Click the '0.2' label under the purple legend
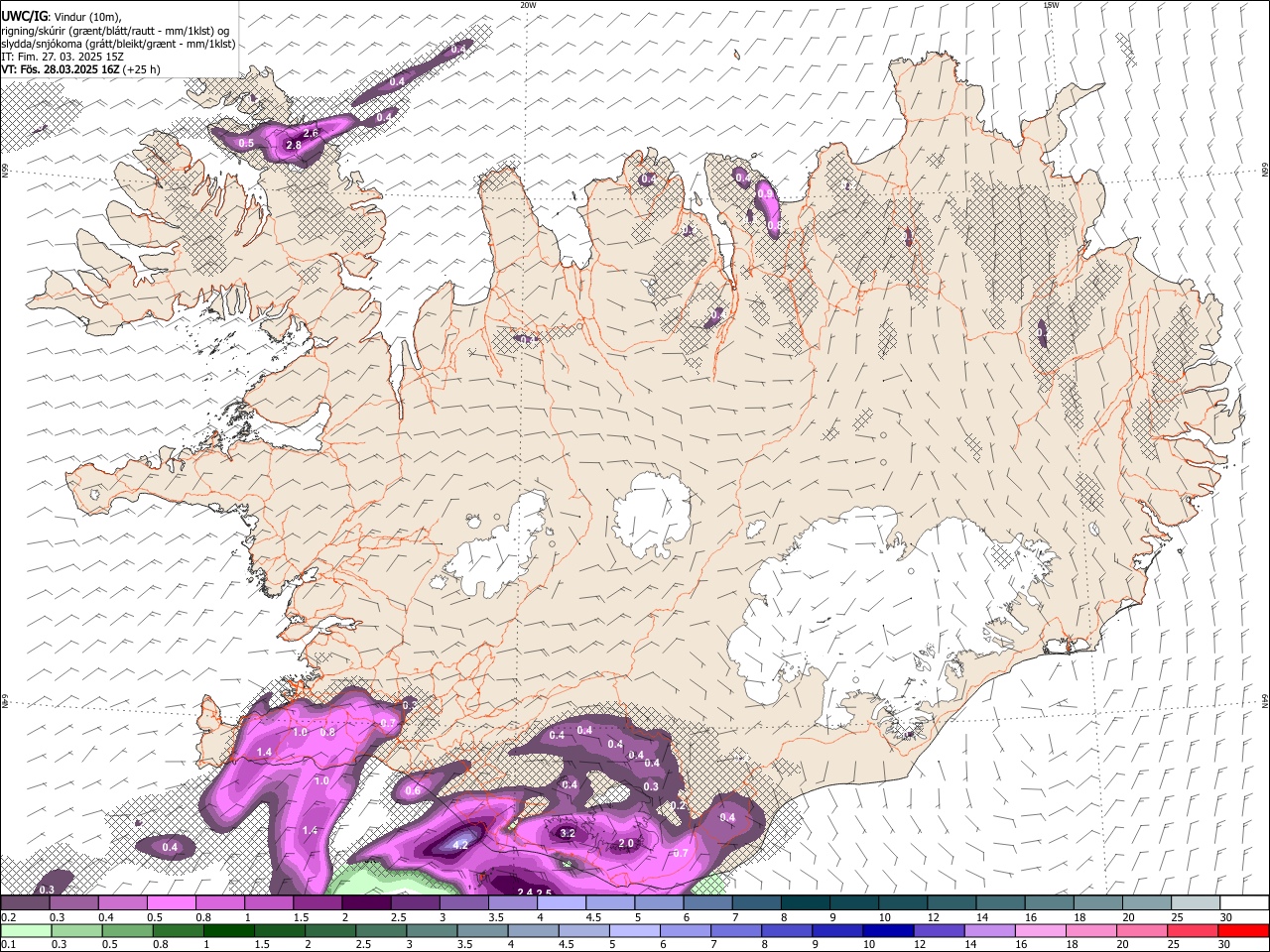 9,917
